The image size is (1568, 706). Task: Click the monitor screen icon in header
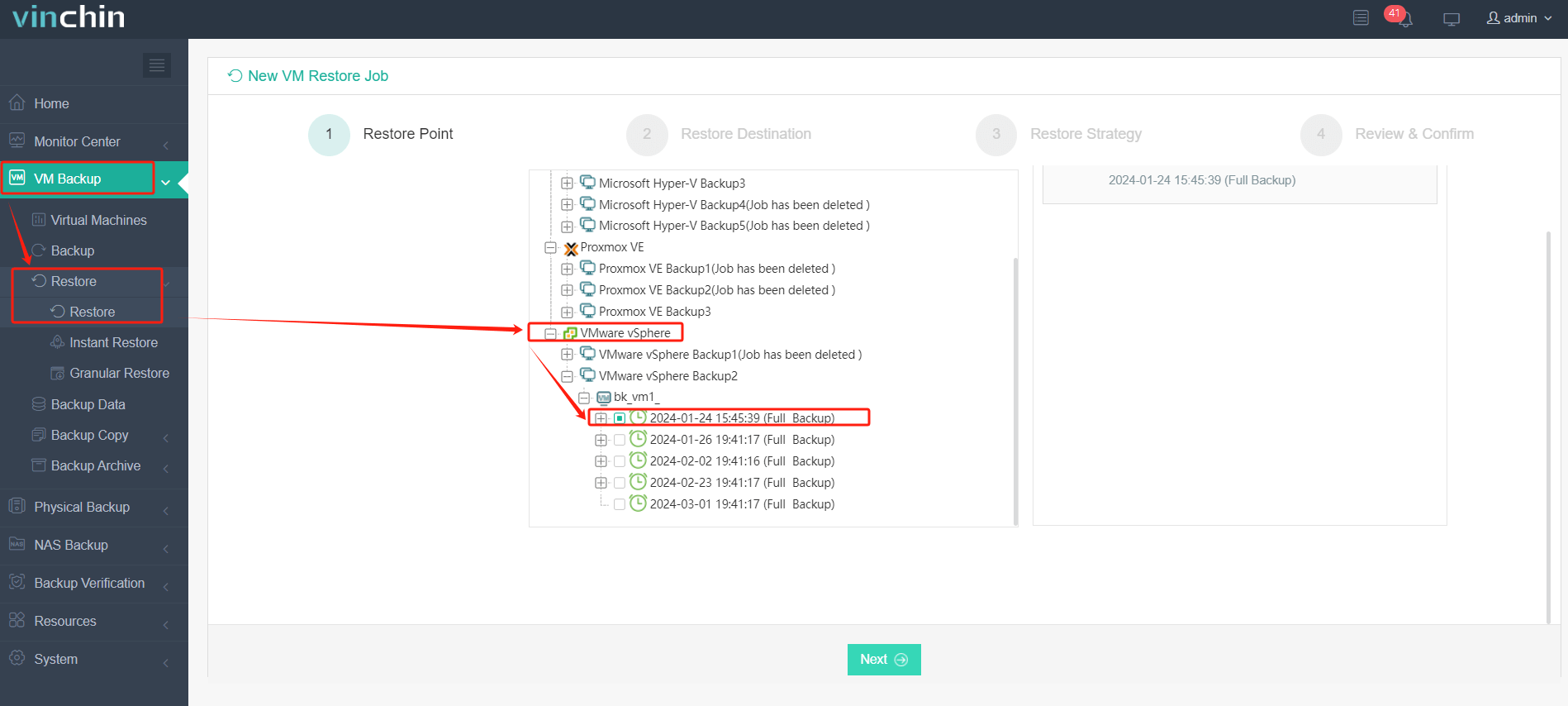coord(1452,19)
